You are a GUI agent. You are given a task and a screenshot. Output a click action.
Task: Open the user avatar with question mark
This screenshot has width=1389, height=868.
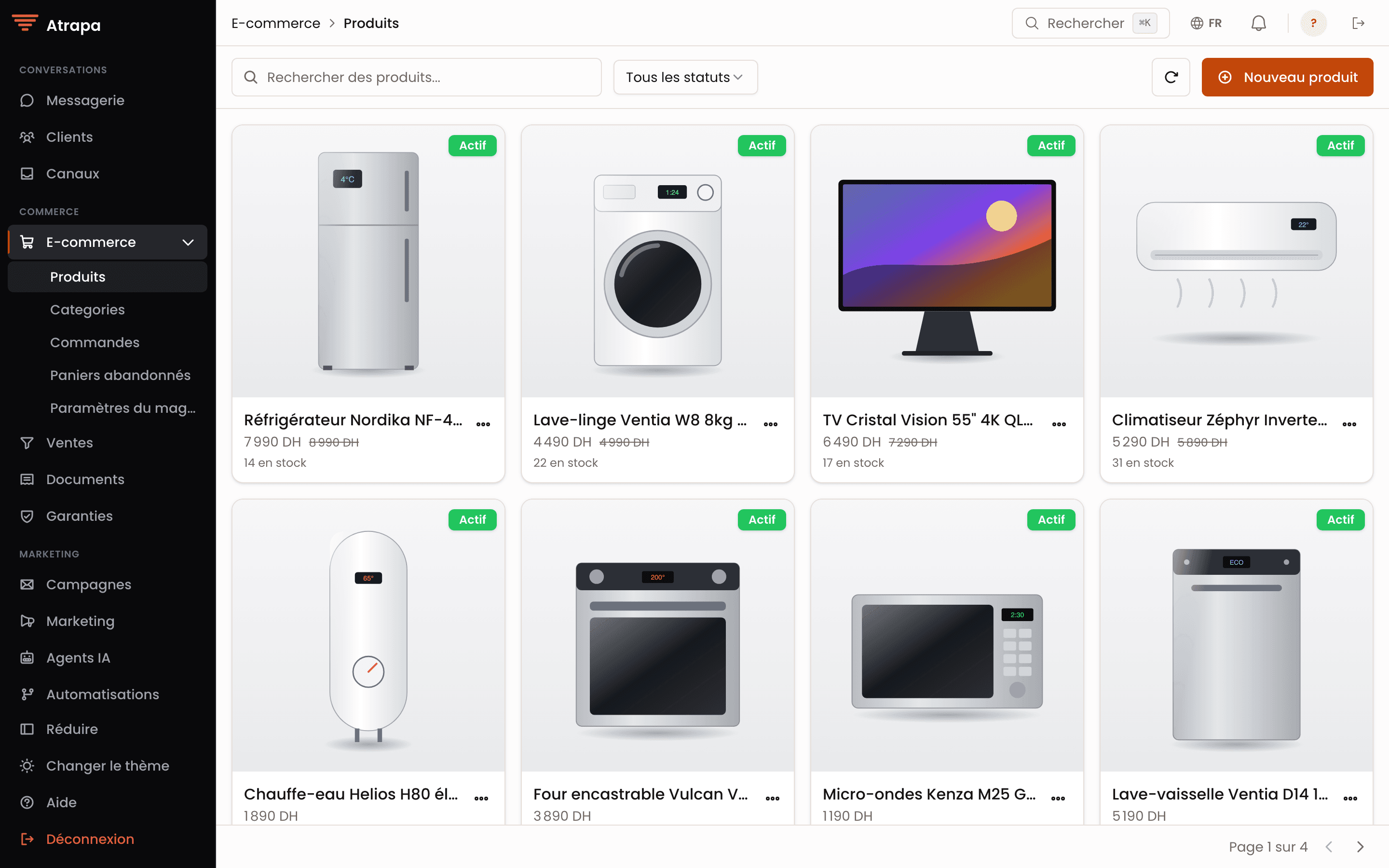1313,23
